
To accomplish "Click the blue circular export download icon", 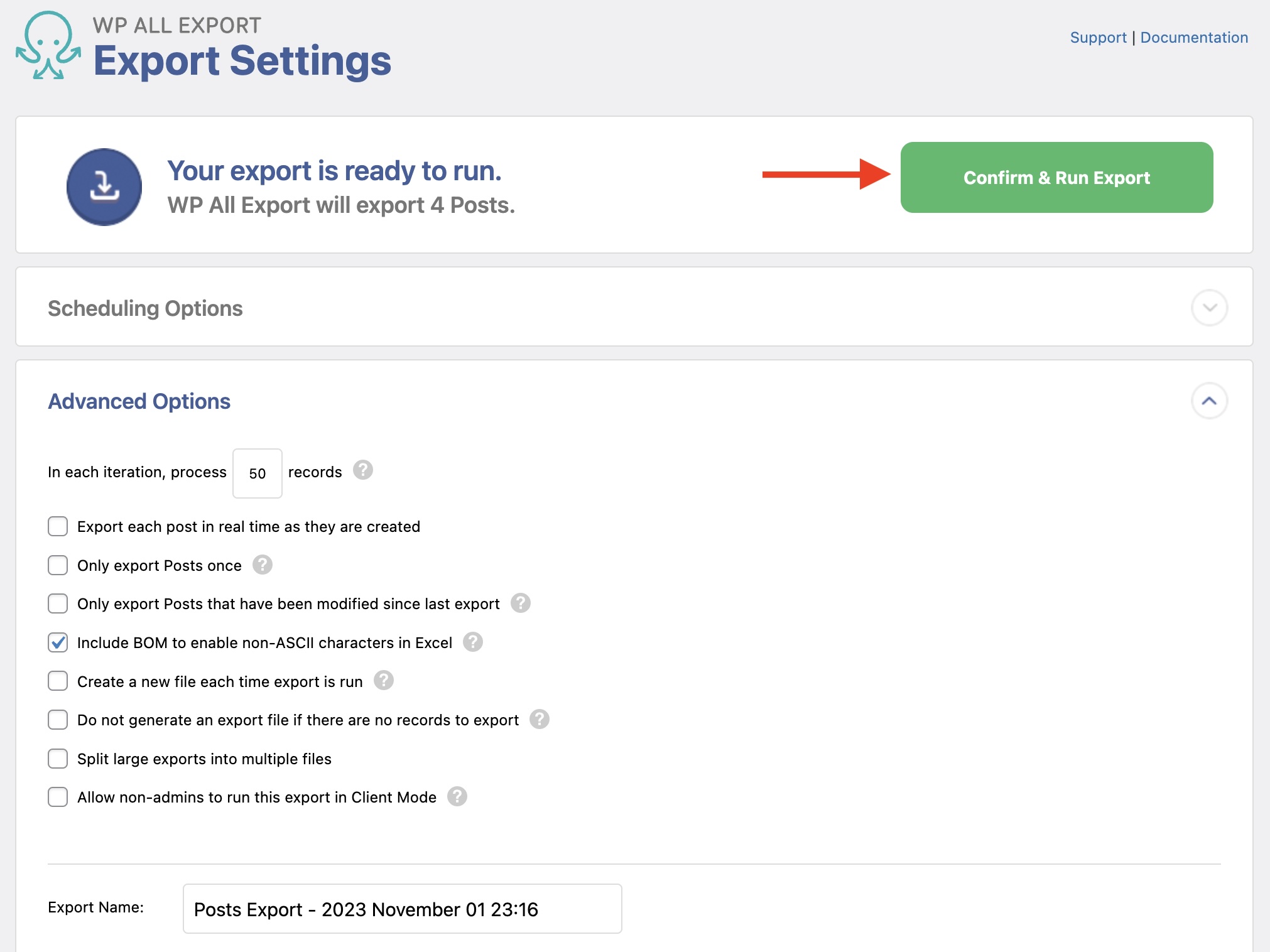I will [x=104, y=187].
